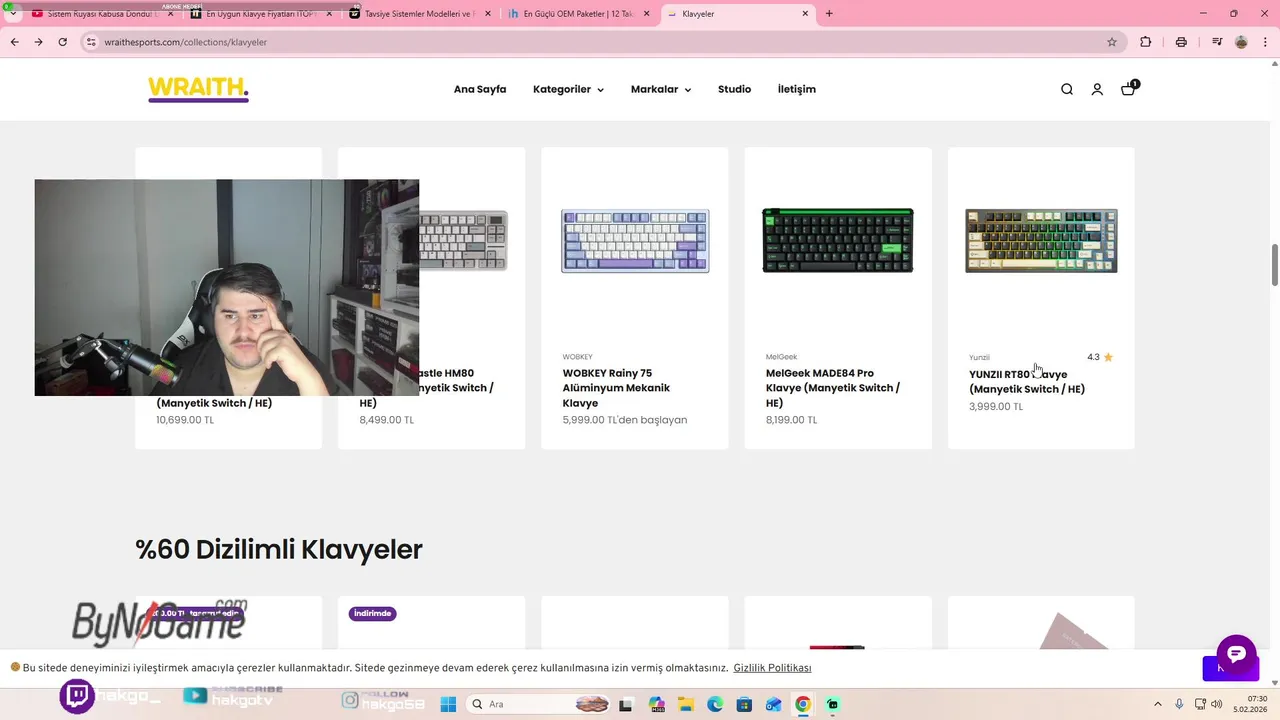Open the live chat bubble
The image size is (1280, 720).
click(x=1236, y=654)
